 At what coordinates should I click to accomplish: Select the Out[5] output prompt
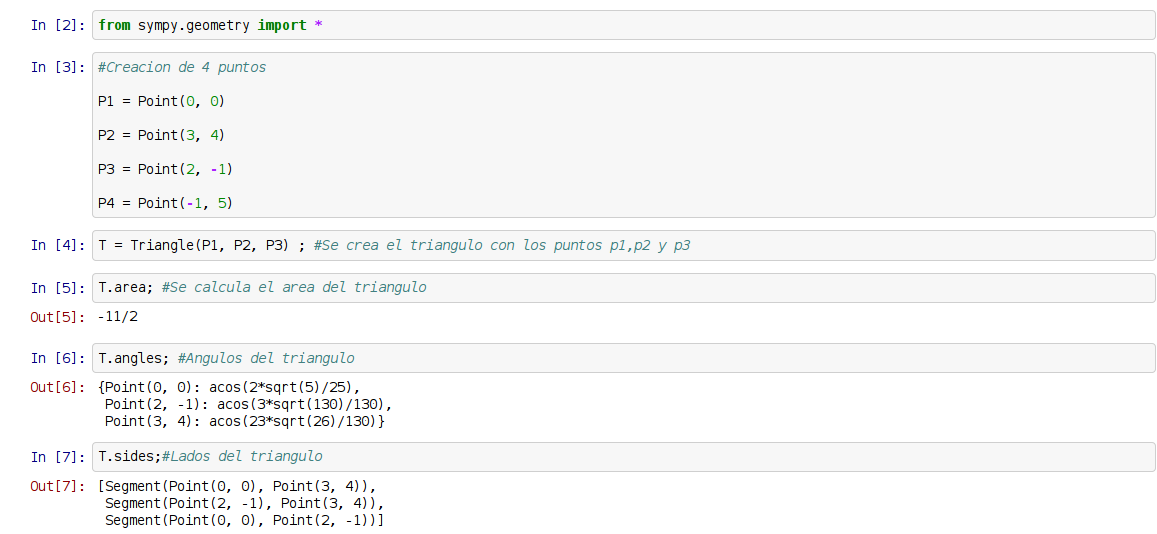point(58,316)
